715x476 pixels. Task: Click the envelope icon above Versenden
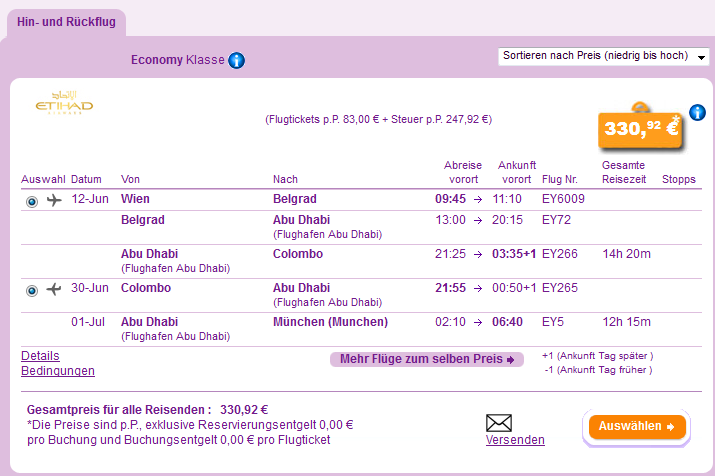pyautogui.click(x=499, y=423)
